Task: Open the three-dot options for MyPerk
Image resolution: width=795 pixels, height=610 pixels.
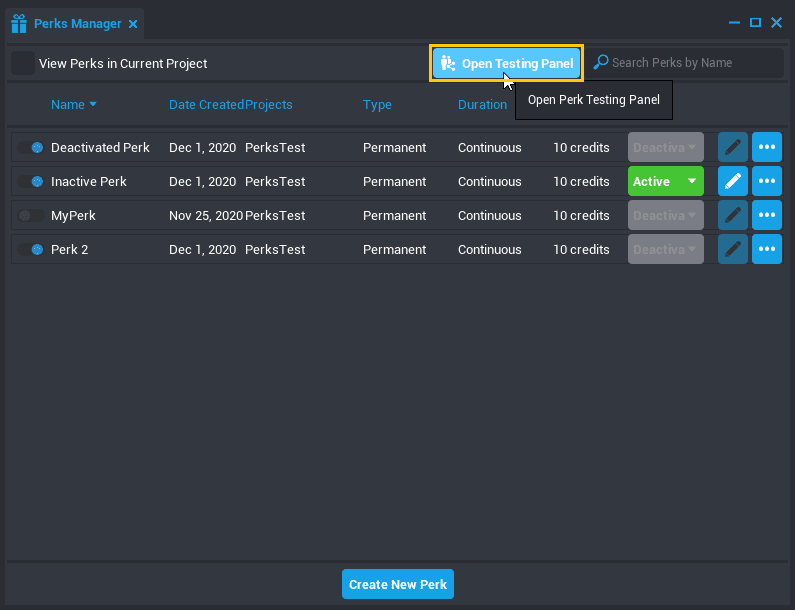Action: tap(767, 215)
